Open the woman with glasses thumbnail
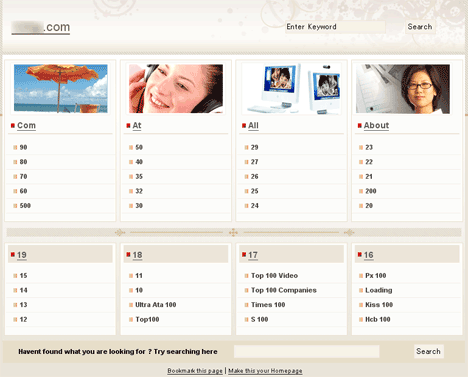 403,89
